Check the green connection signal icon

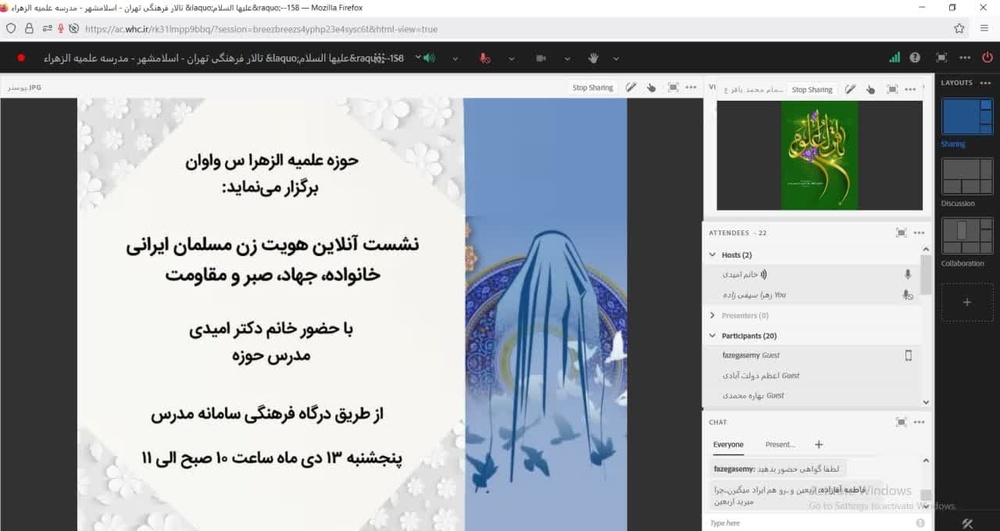tap(895, 57)
